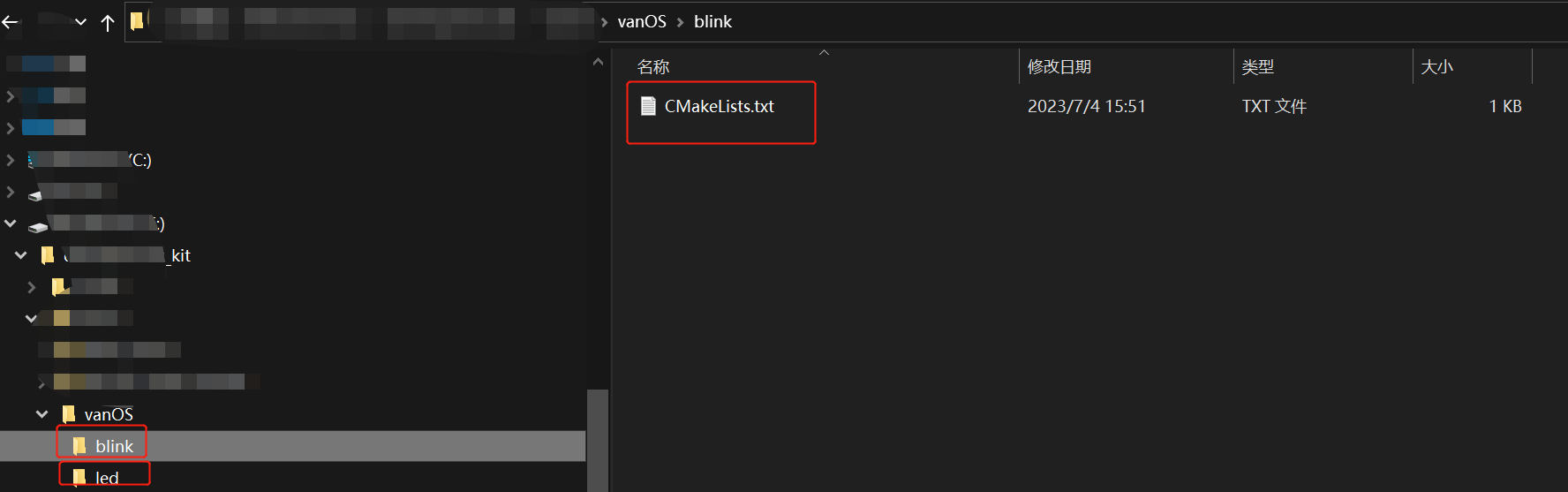Click the navigation pane scrollbar thumb
This screenshot has height=492, width=1568.
coord(598,441)
